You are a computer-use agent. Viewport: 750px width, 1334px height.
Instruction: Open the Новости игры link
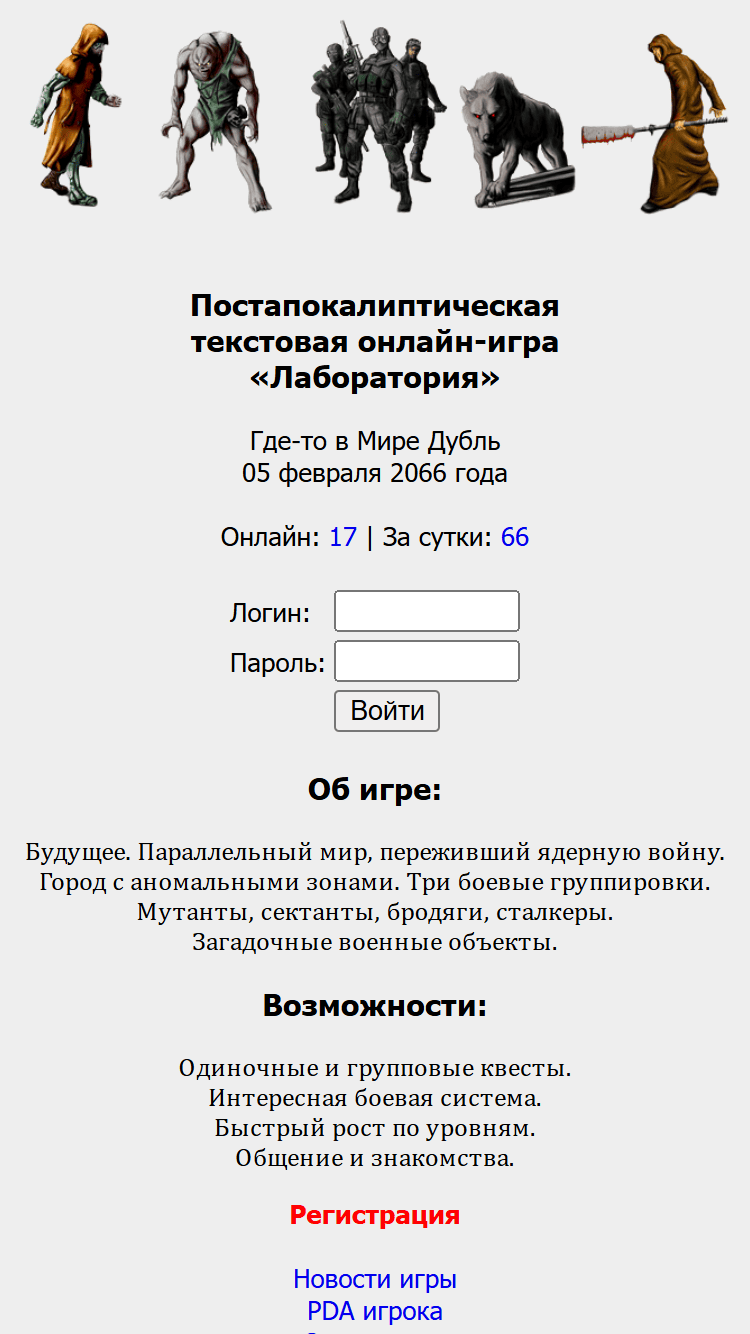[x=375, y=1279]
